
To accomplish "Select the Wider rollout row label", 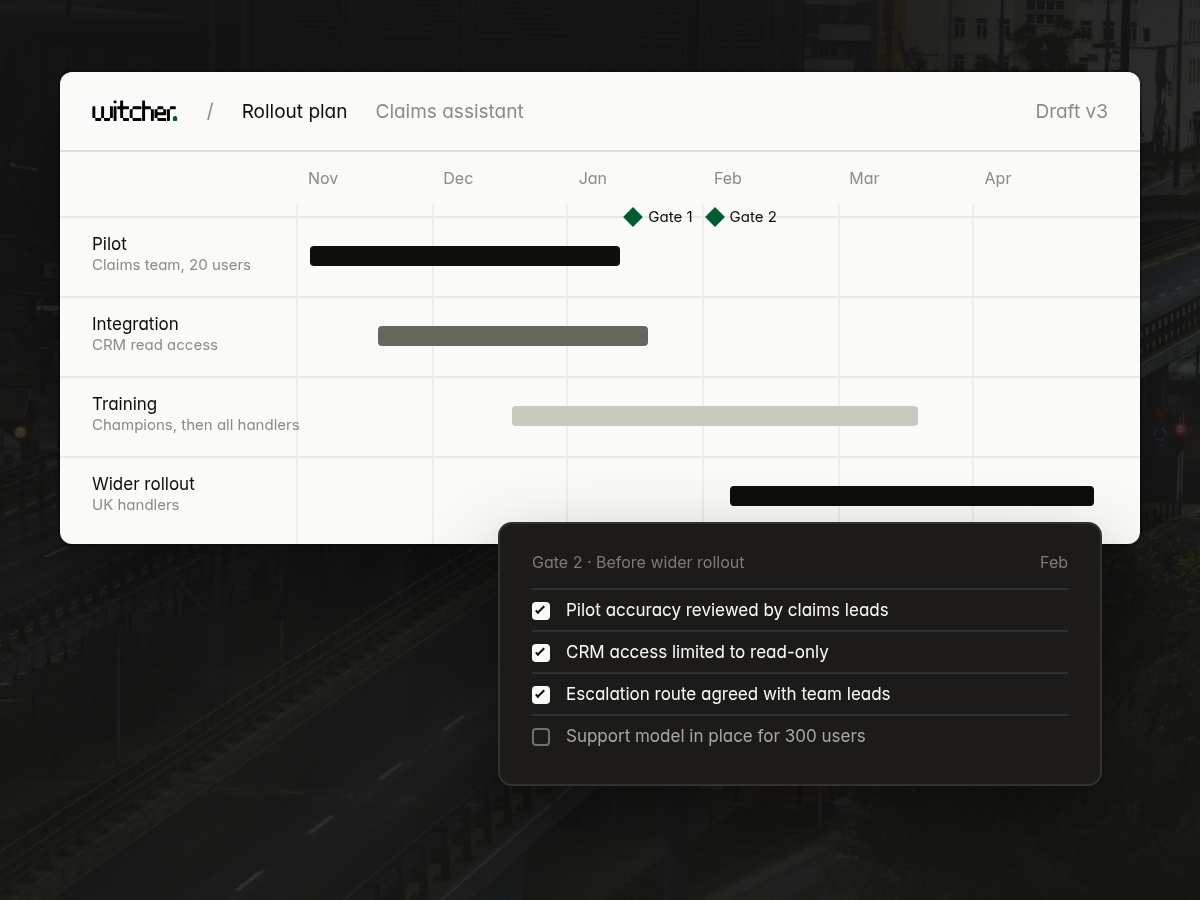I will click(x=143, y=484).
